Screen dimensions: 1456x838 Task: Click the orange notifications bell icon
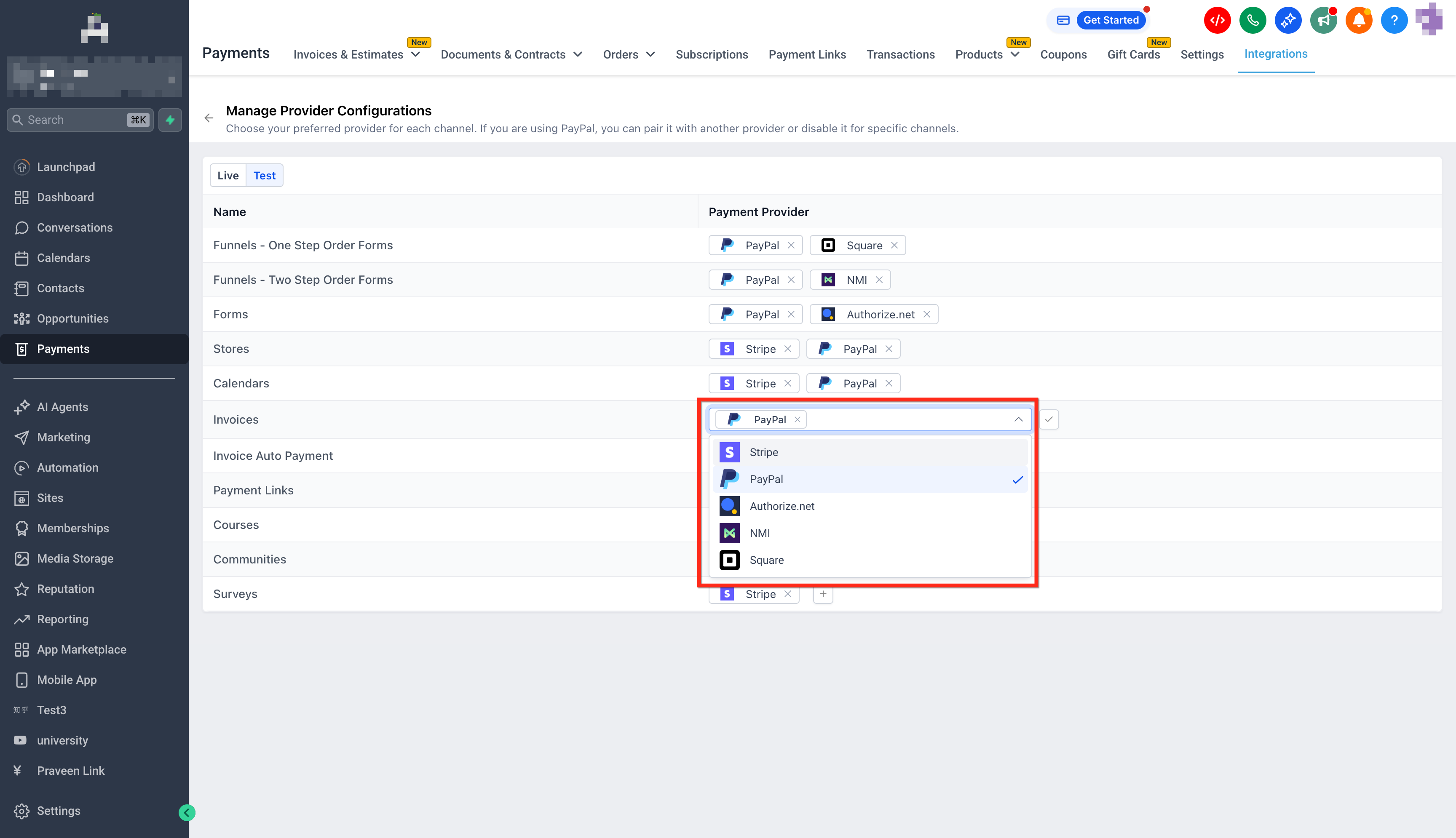1358,21
